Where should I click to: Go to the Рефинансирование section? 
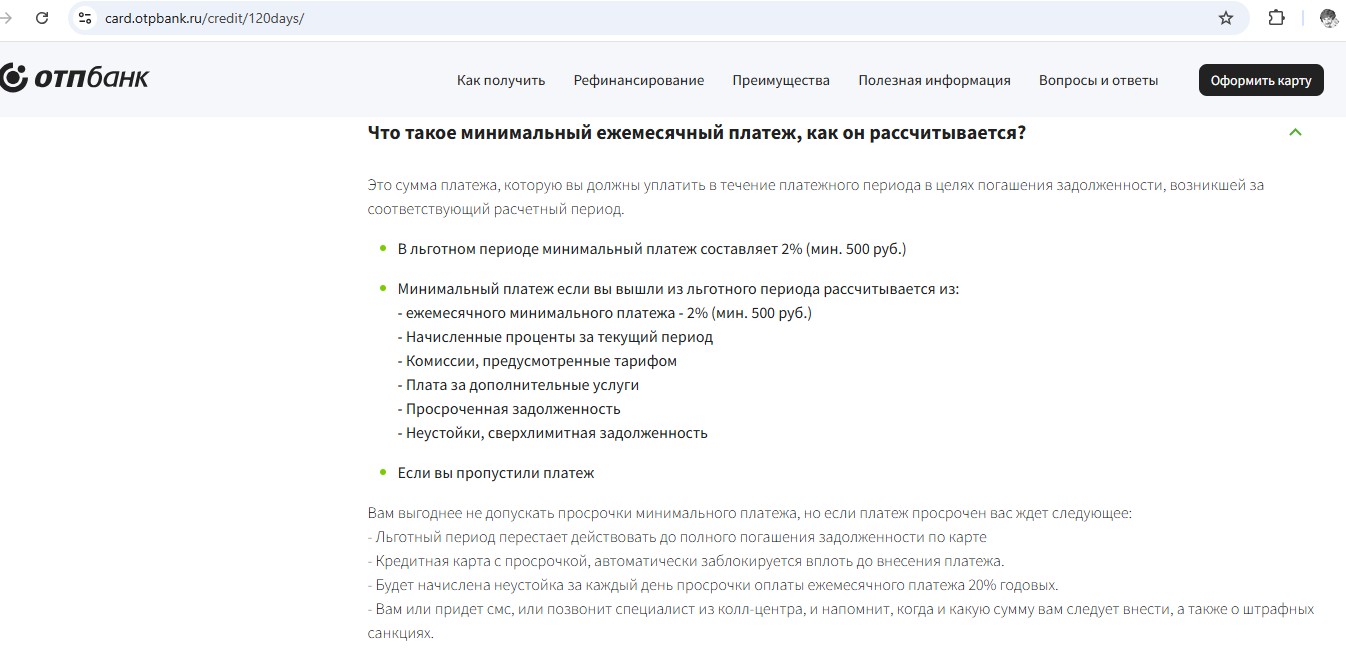coord(638,80)
